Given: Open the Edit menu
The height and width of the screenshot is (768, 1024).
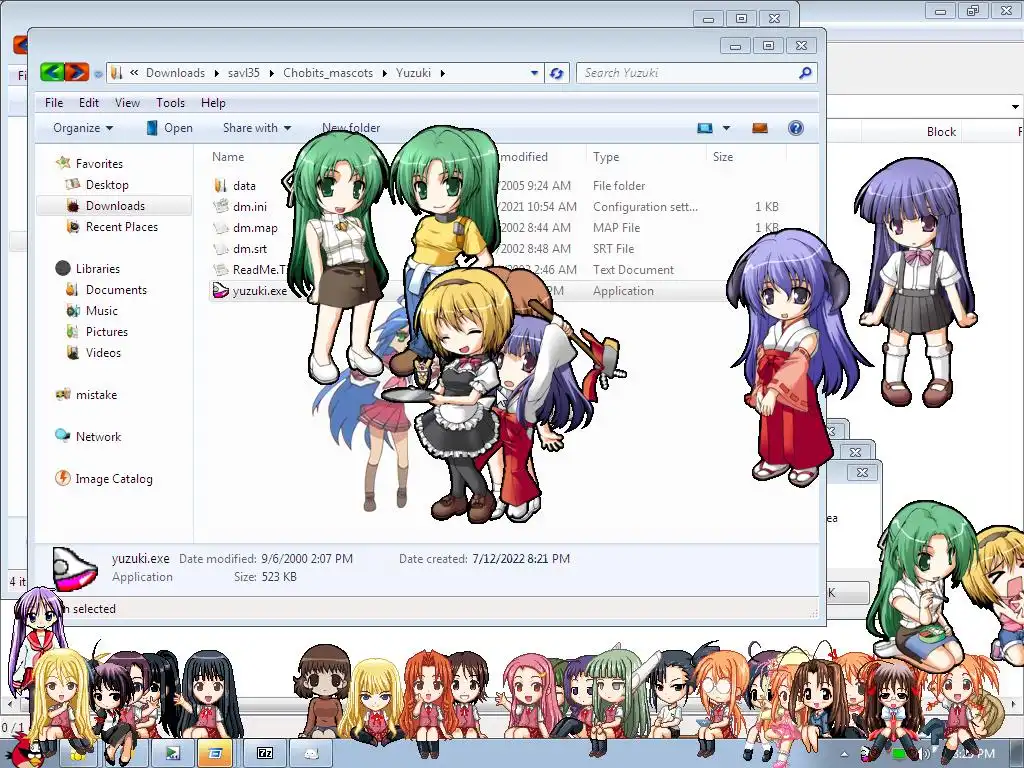Looking at the screenshot, I should pos(89,103).
